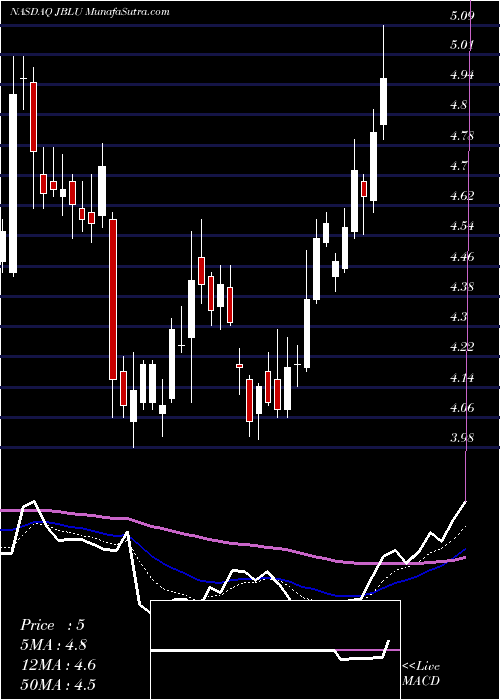Click the '5MA : 4.8' readout
Viewport: 500px width, 700px height.
pos(54,645)
